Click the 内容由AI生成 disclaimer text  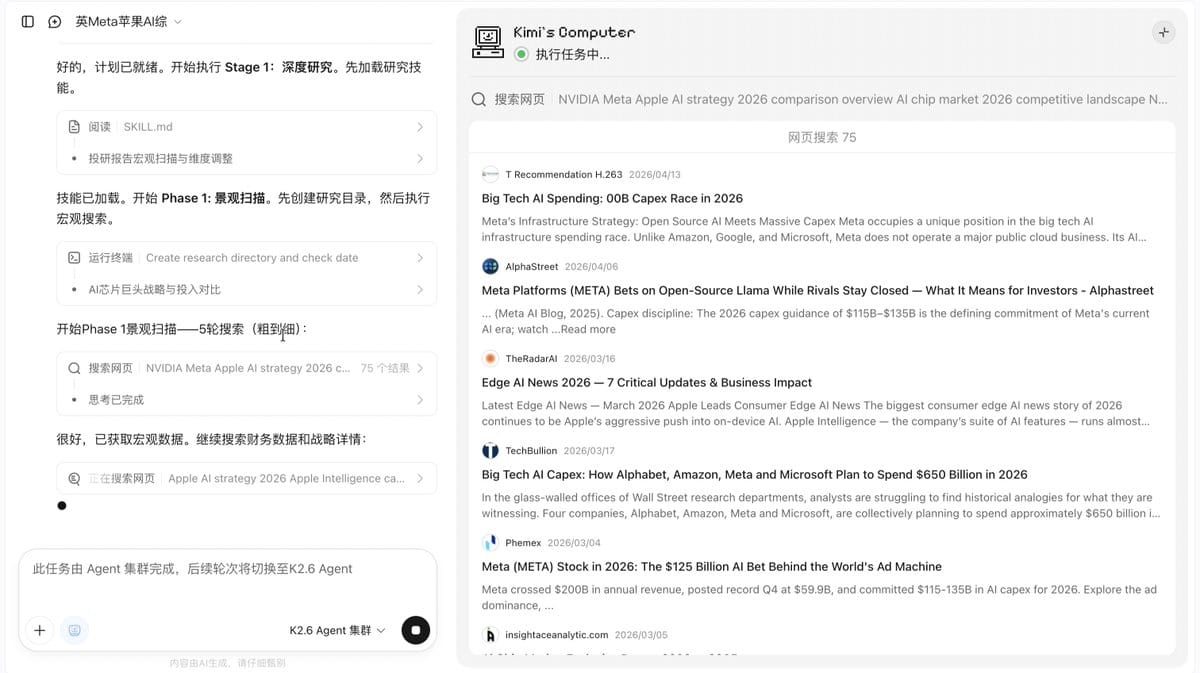click(227, 662)
